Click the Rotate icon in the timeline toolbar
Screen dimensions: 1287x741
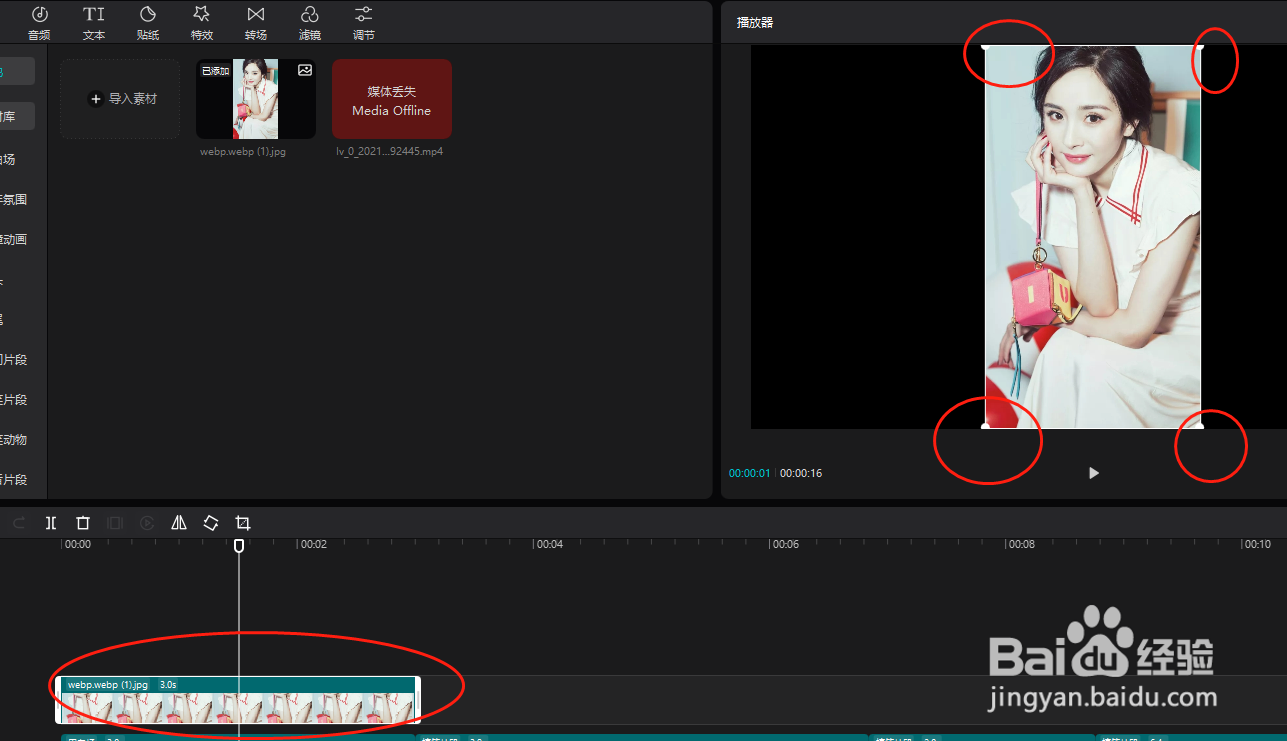click(x=211, y=523)
